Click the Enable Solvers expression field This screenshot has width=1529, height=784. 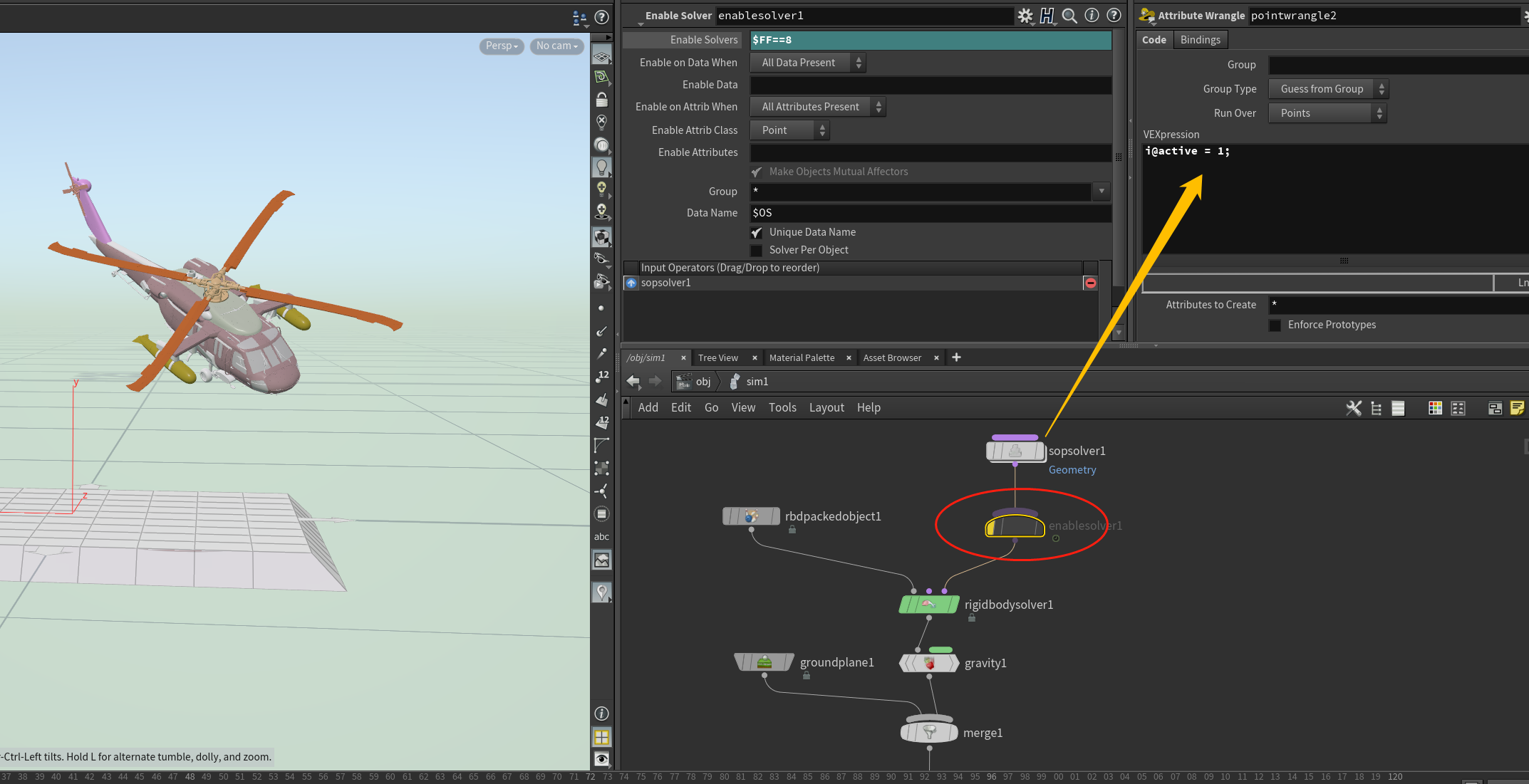tap(931, 40)
